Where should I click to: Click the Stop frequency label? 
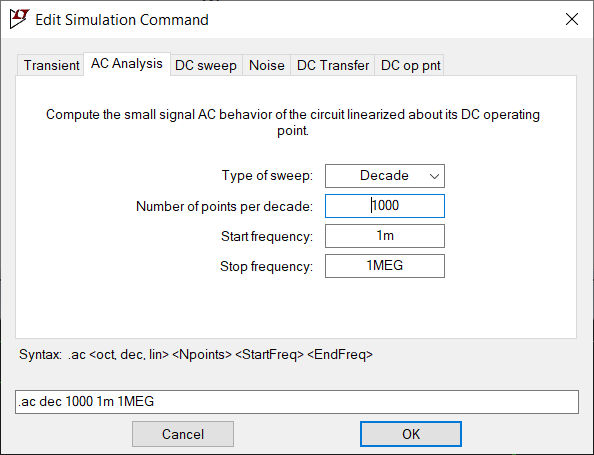pyautogui.click(x=266, y=266)
